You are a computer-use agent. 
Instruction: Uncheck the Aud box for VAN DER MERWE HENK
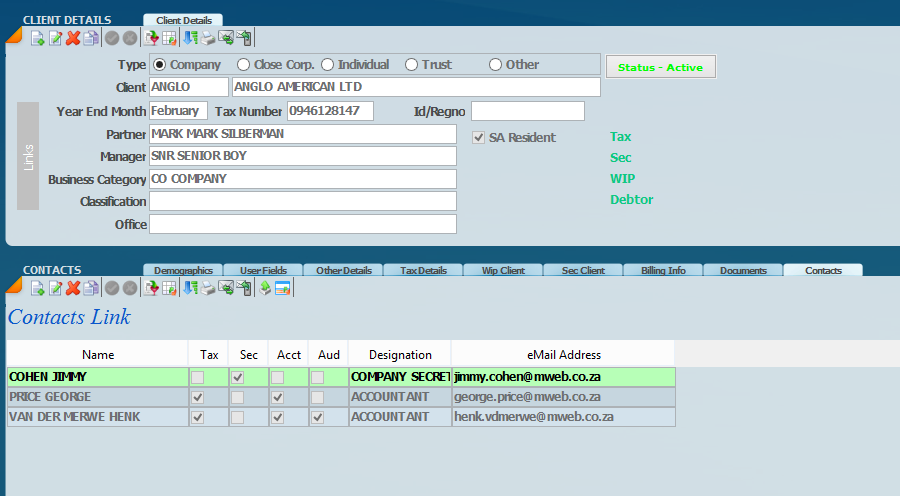[x=317, y=417]
